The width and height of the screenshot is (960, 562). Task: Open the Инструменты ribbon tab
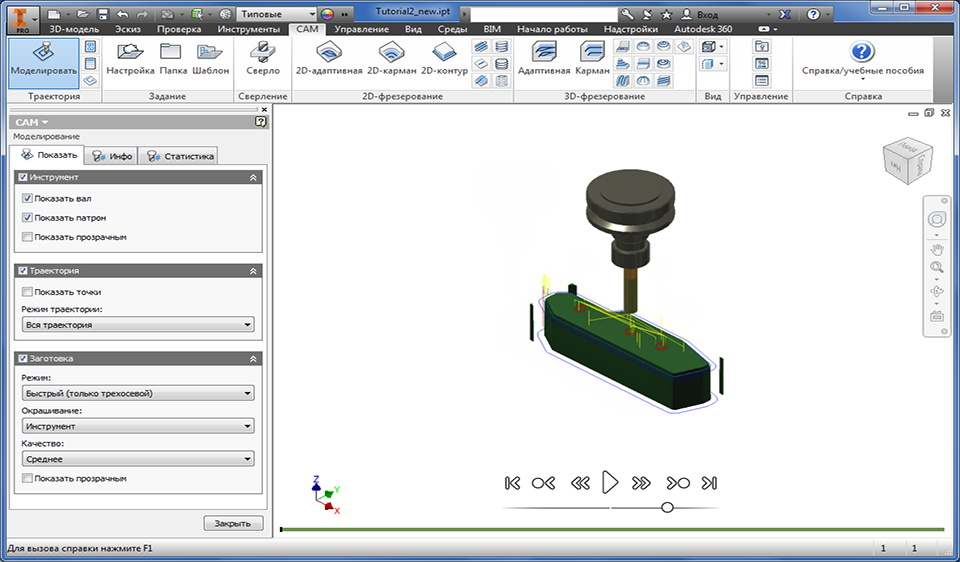pos(249,29)
